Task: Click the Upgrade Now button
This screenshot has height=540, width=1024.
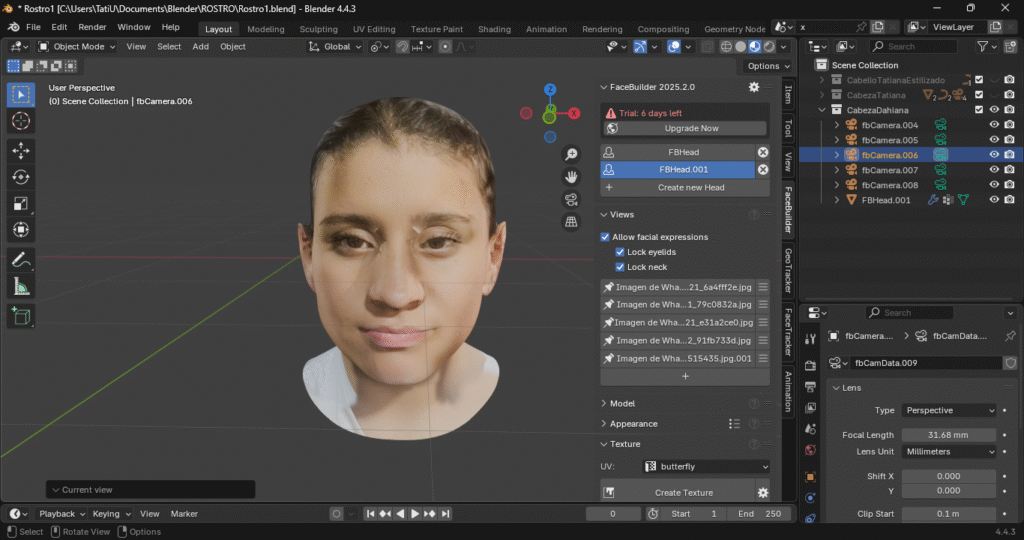Action: coord(691,128)
